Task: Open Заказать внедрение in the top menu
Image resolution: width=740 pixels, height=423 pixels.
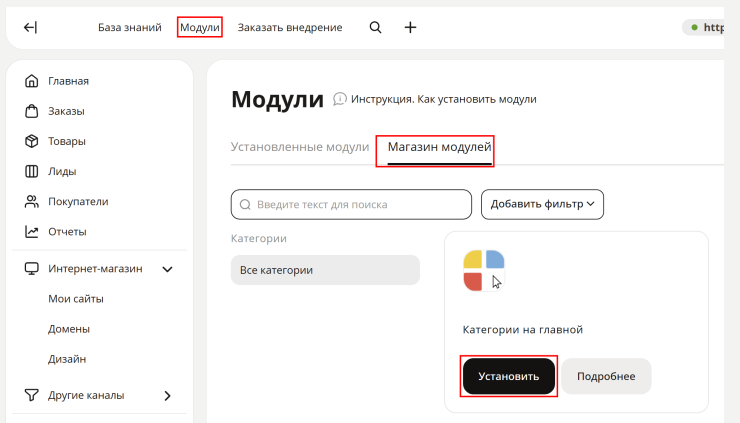Action: (x=290, y=27)
